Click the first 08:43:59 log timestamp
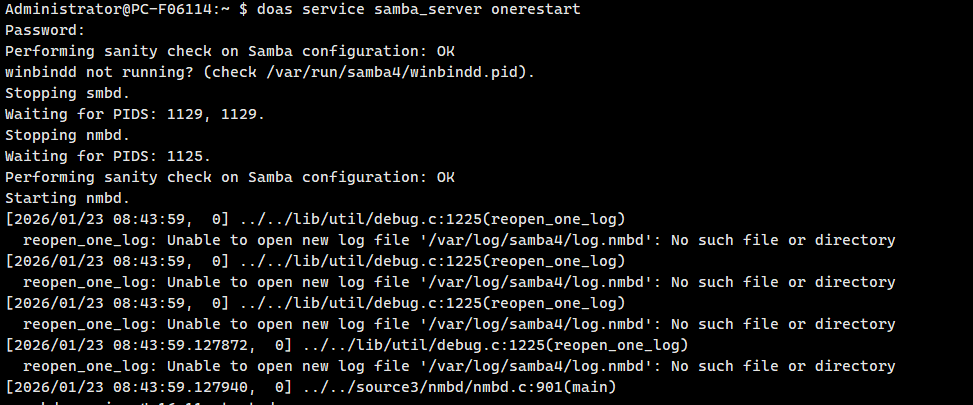 click(135, 219)
